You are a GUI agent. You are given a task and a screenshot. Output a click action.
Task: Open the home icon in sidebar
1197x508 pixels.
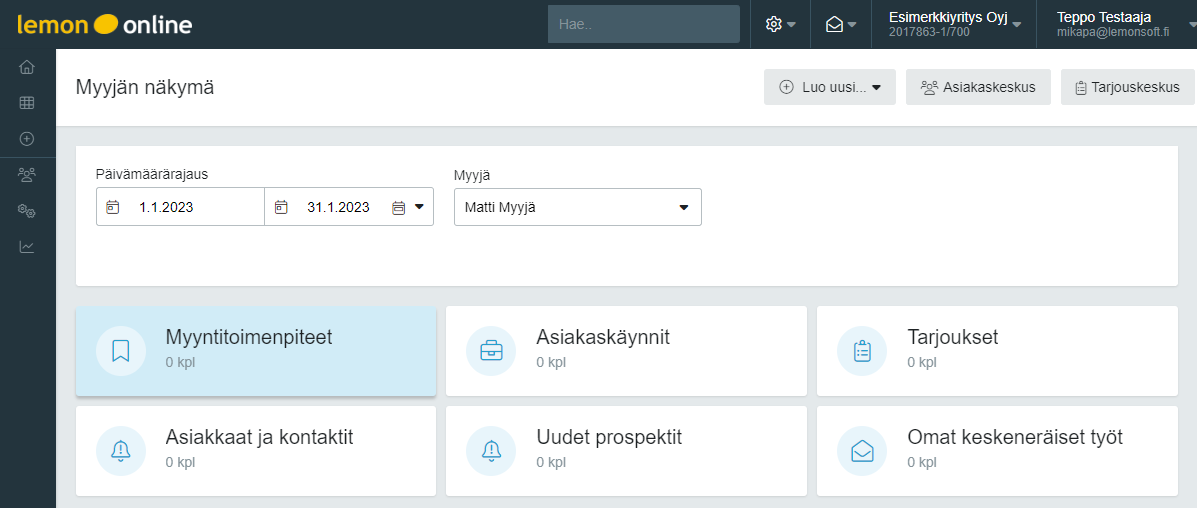tap(27, 67)
